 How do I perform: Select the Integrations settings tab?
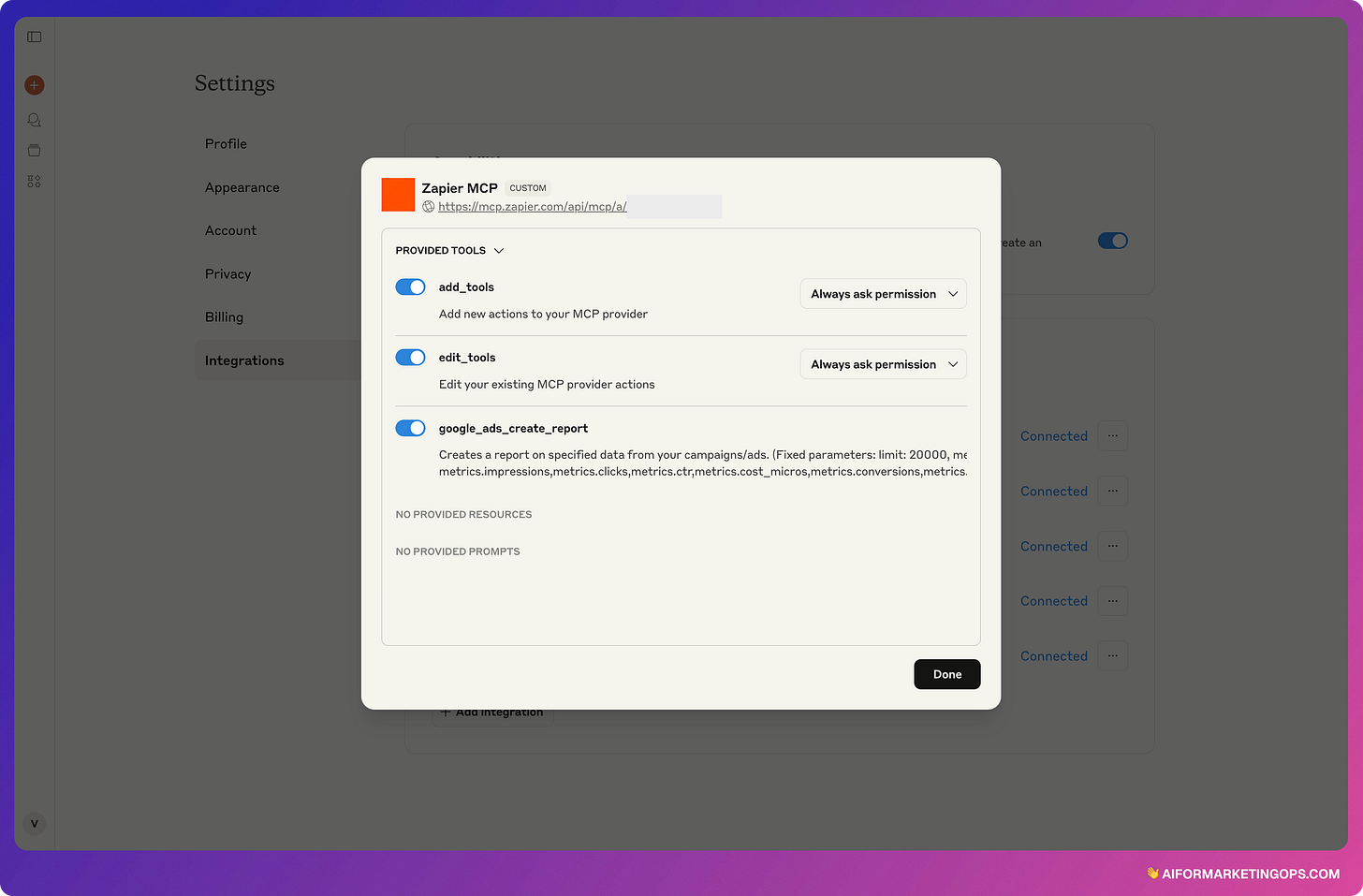tap(279, 360)
